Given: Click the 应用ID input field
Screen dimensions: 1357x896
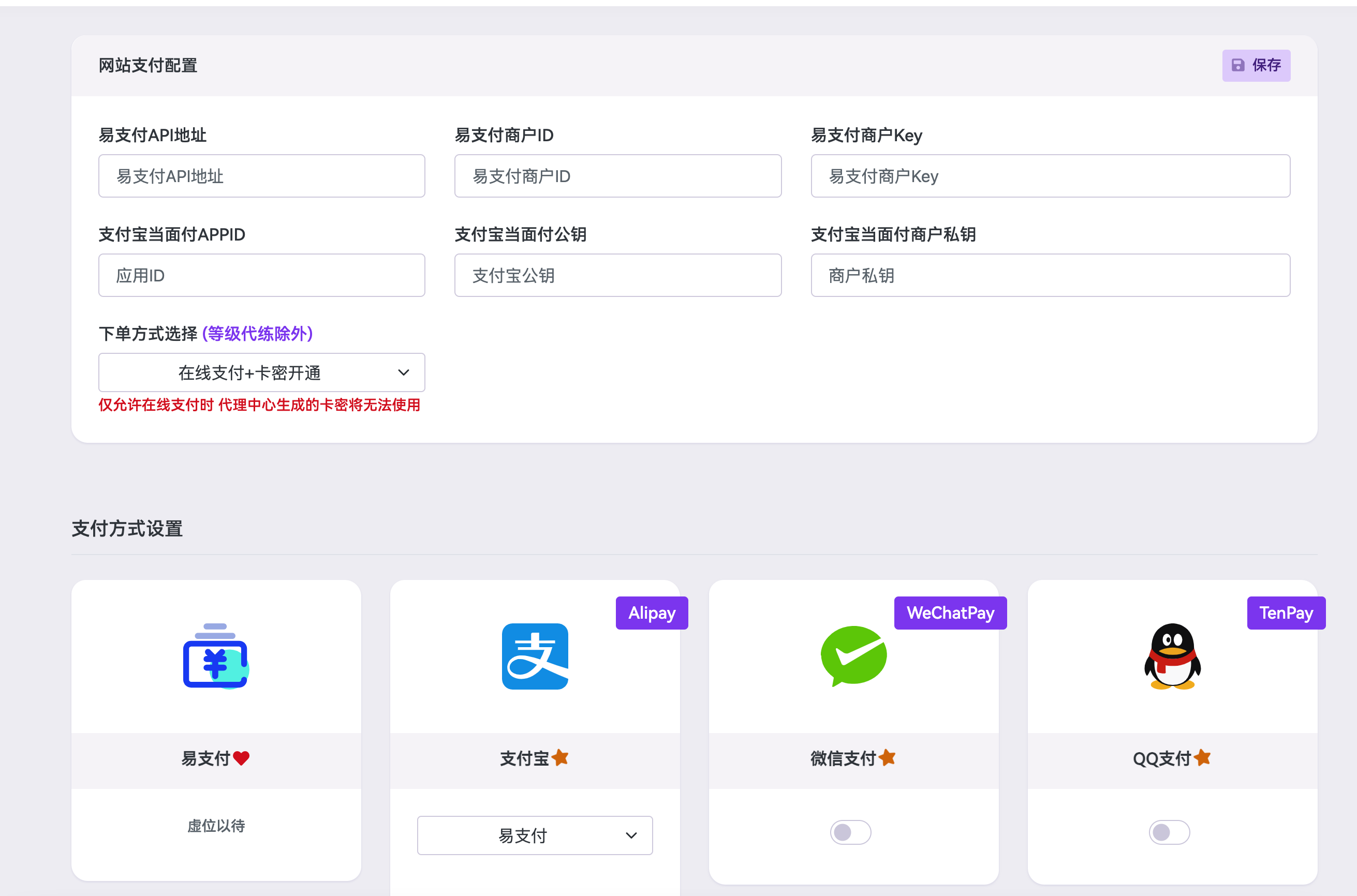Looking at the screenshot, I should point(261,275).
